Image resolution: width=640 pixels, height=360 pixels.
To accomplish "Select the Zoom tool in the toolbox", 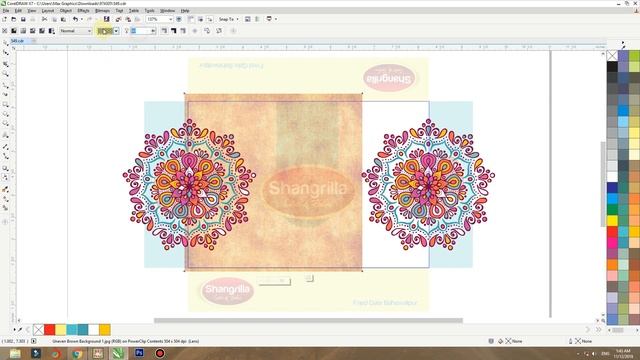I will pos(5,74).
